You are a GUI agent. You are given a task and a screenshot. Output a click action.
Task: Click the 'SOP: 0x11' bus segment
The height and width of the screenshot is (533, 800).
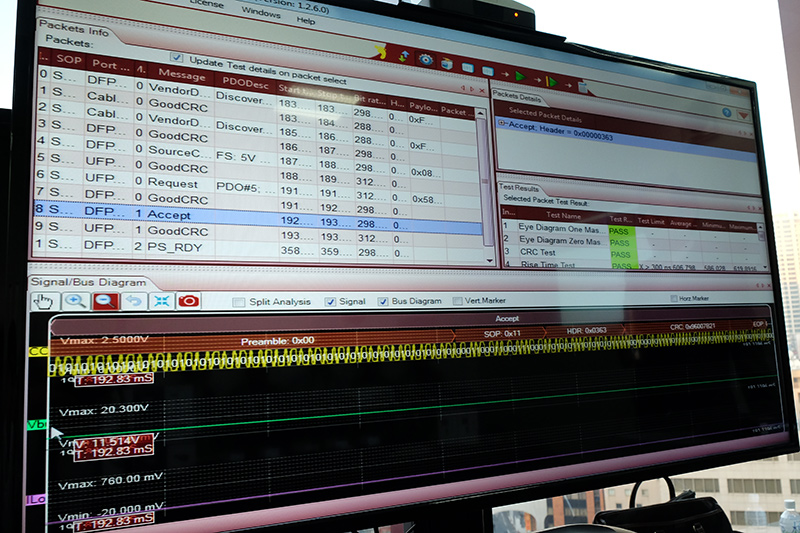click(x=502, y=334)
